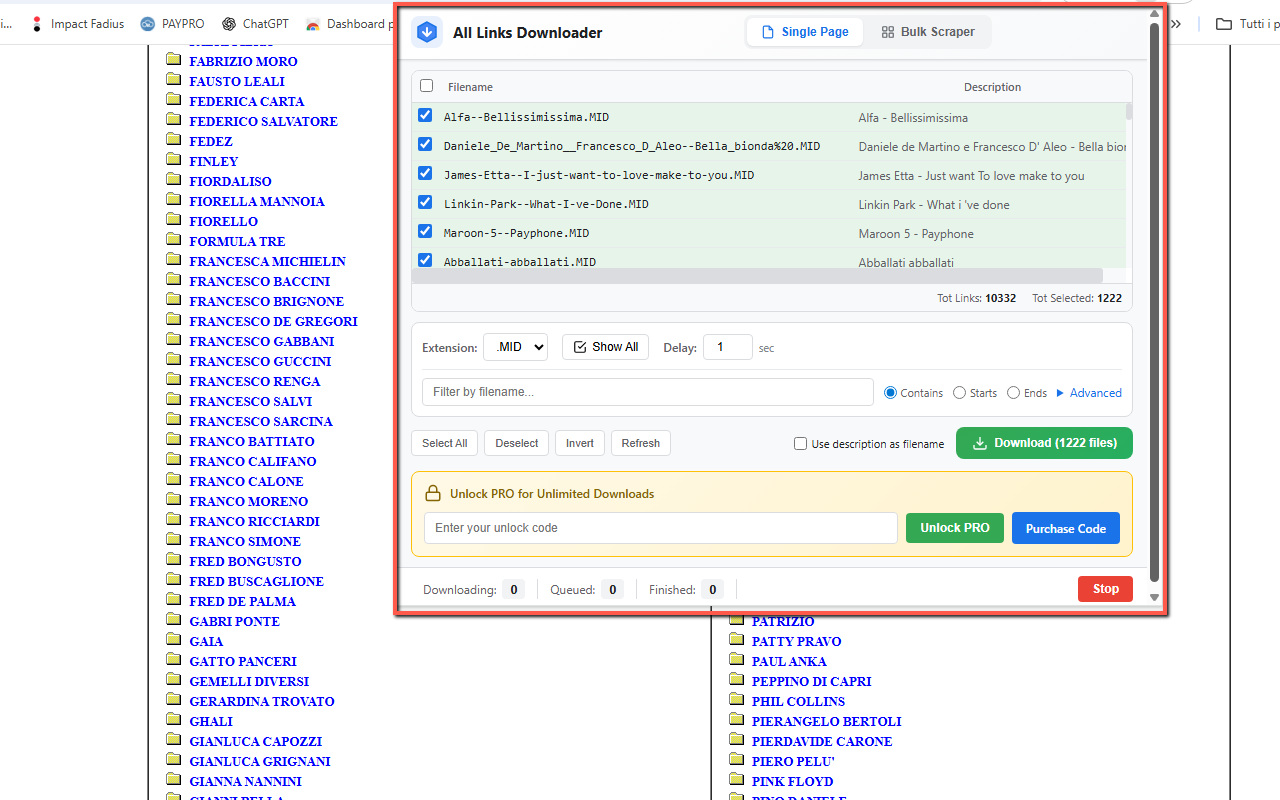The image size is (1280, 800).
Task: Click folder icon beside GHALI
Action: click(173, 721)
